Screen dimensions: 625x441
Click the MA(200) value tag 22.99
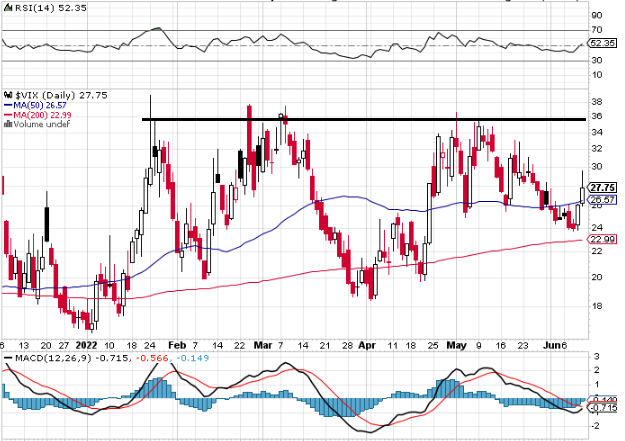coord(602,239)
